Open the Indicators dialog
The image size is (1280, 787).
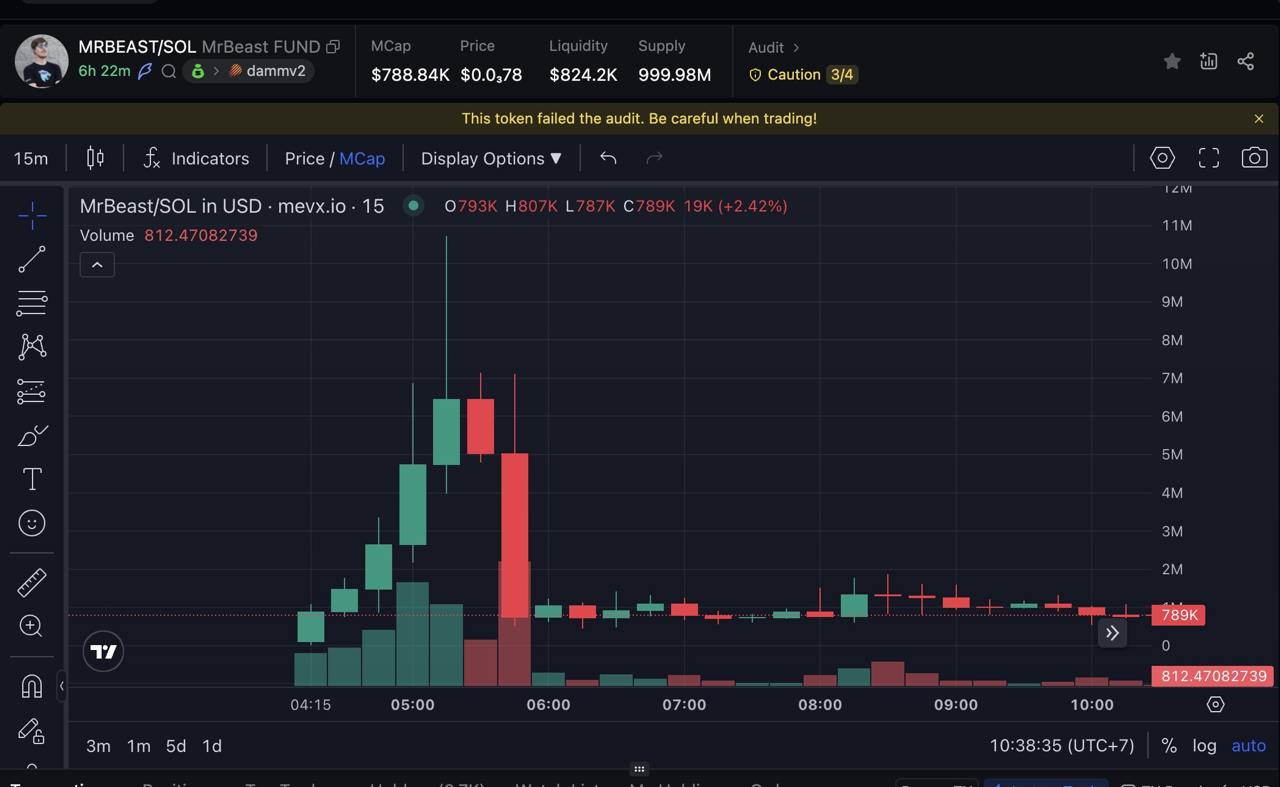coord(196,158)
